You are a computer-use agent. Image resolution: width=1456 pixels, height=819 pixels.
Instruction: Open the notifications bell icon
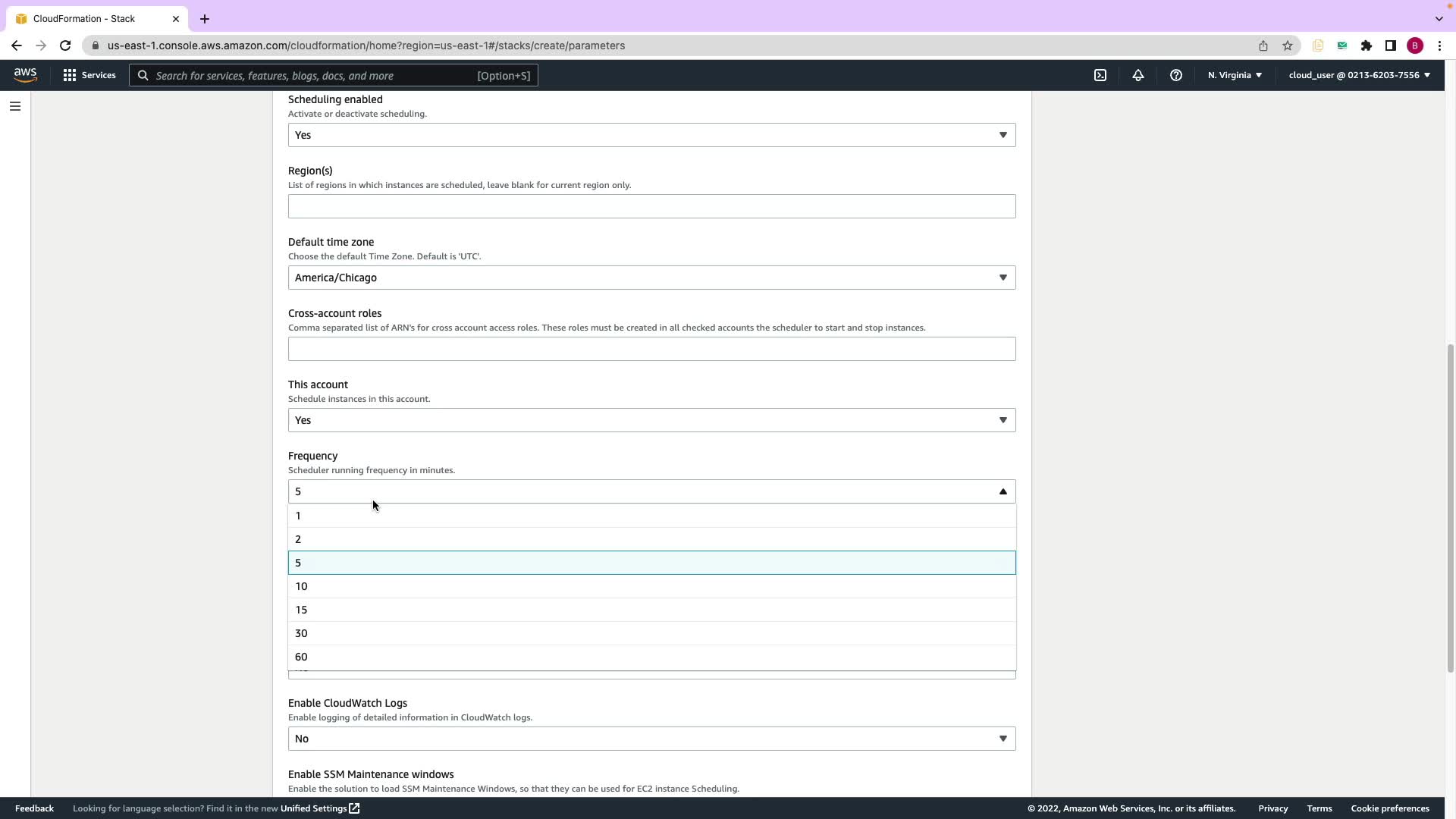coord(1138,75)
